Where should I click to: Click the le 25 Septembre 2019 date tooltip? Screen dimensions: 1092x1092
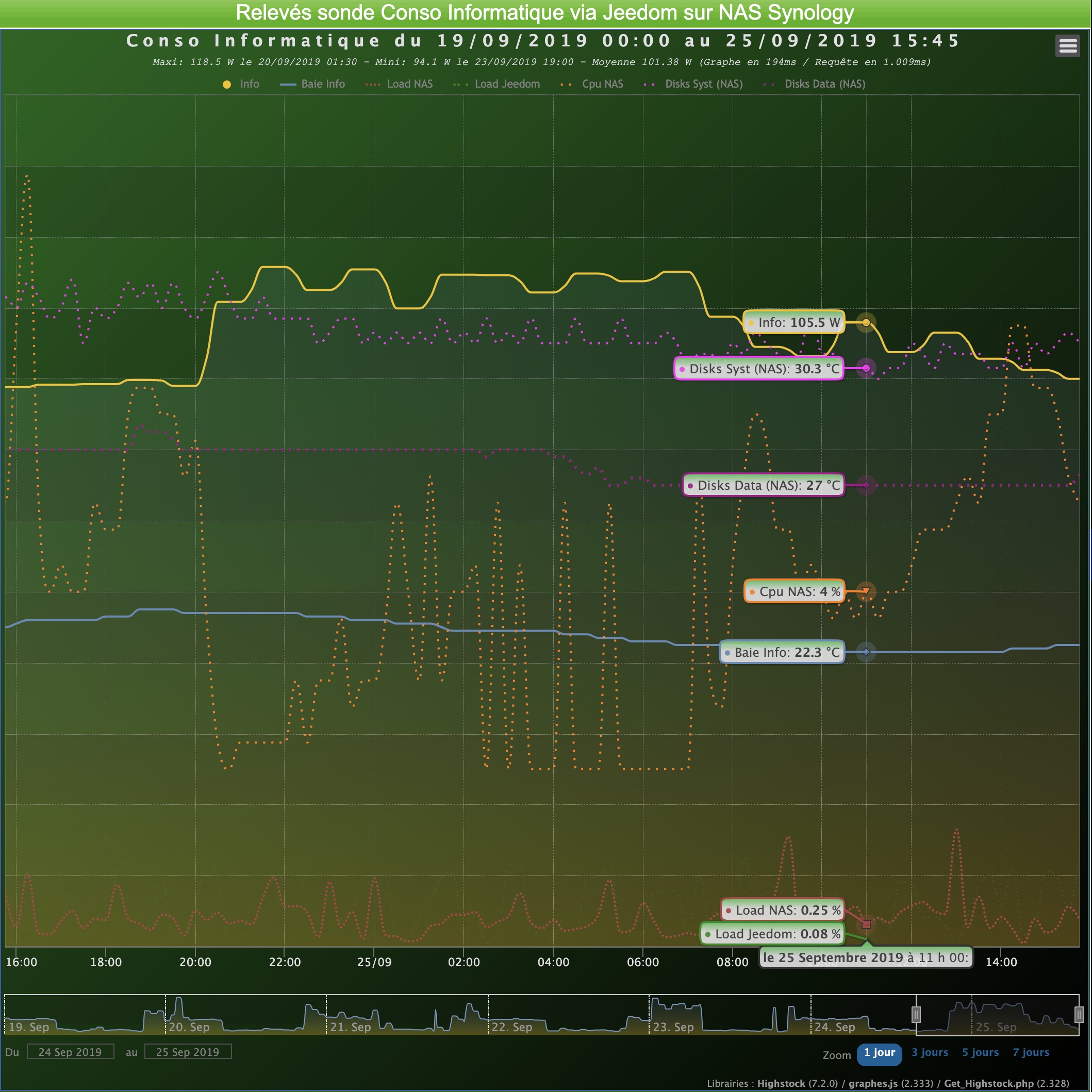pos(866,957)
